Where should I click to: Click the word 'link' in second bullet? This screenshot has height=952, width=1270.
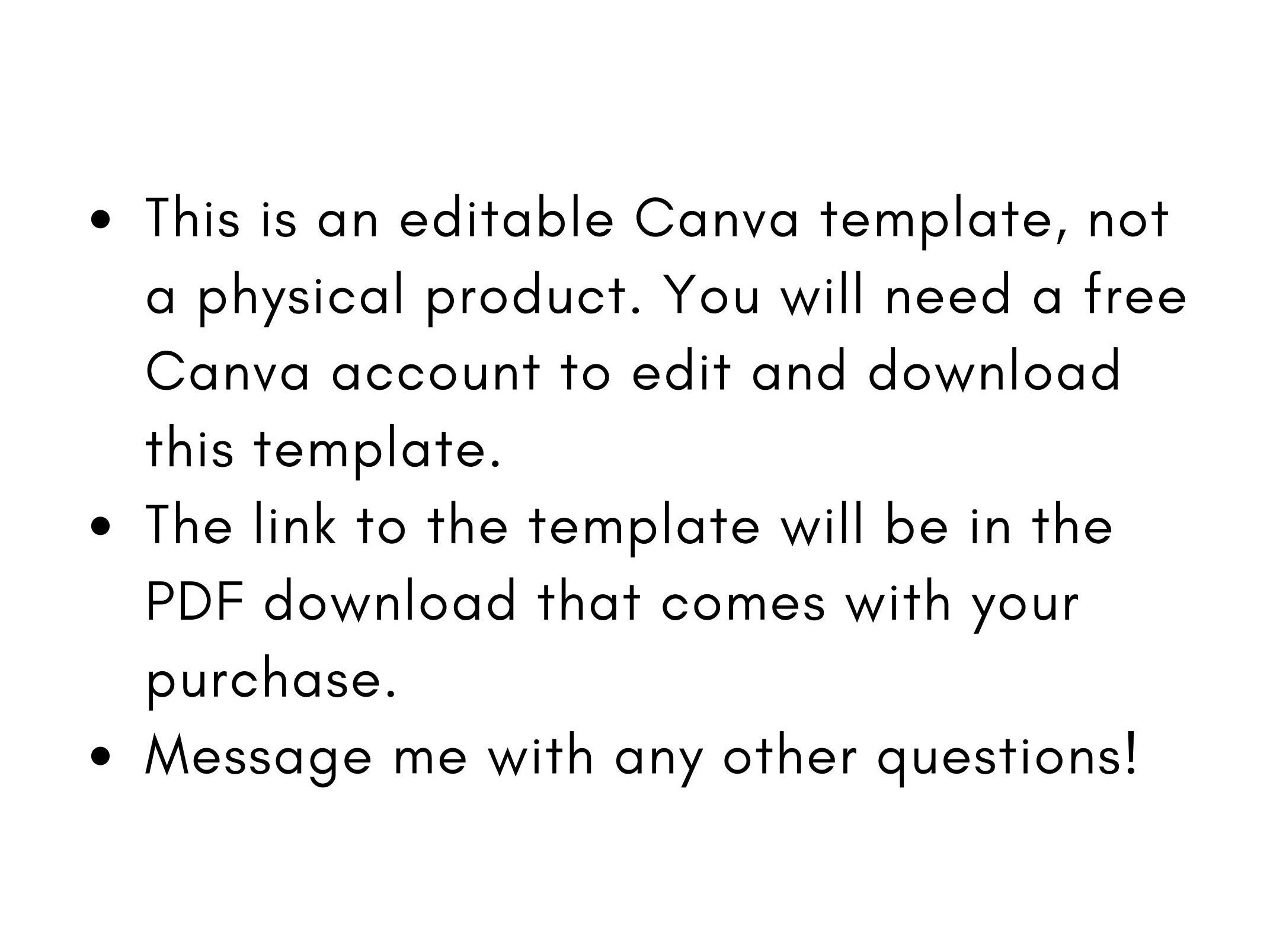tap(293, 526)
